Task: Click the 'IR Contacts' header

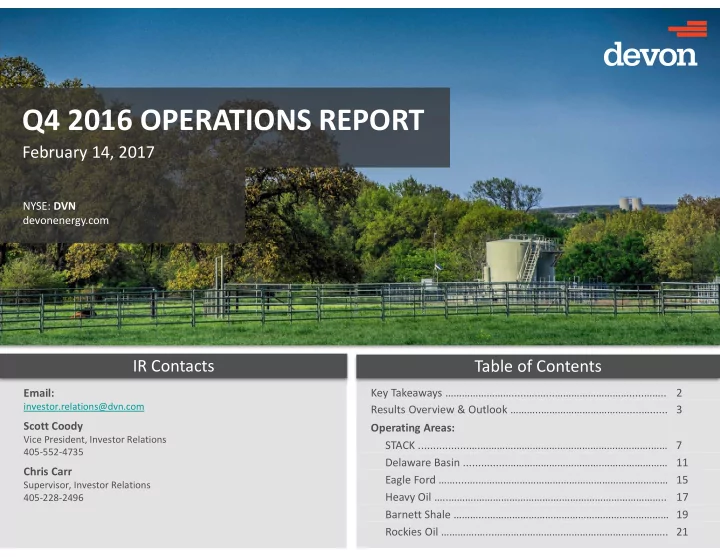Action: (x=174, y=366)
